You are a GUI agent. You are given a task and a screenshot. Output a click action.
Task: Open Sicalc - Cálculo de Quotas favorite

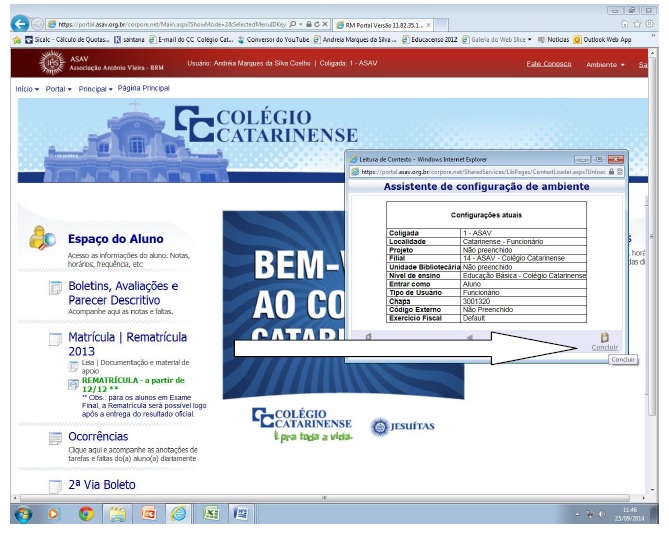point(67,40)
